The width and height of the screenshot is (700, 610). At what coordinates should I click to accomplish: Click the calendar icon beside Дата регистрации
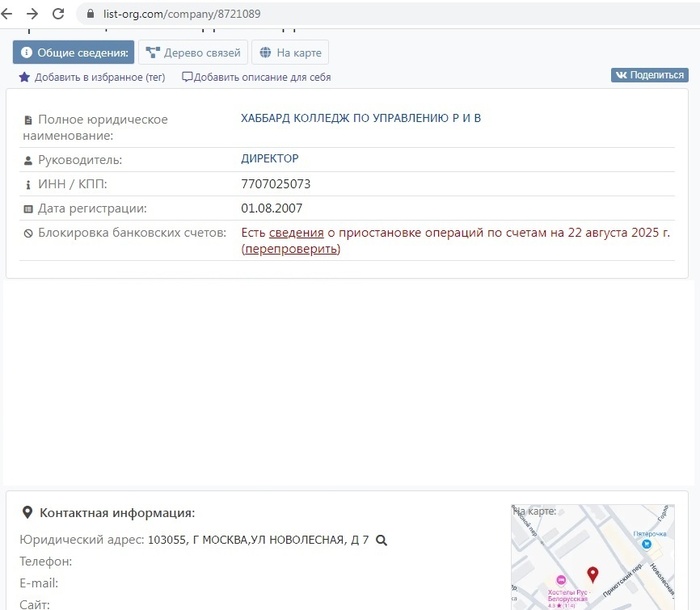click(x=28, y=209)
